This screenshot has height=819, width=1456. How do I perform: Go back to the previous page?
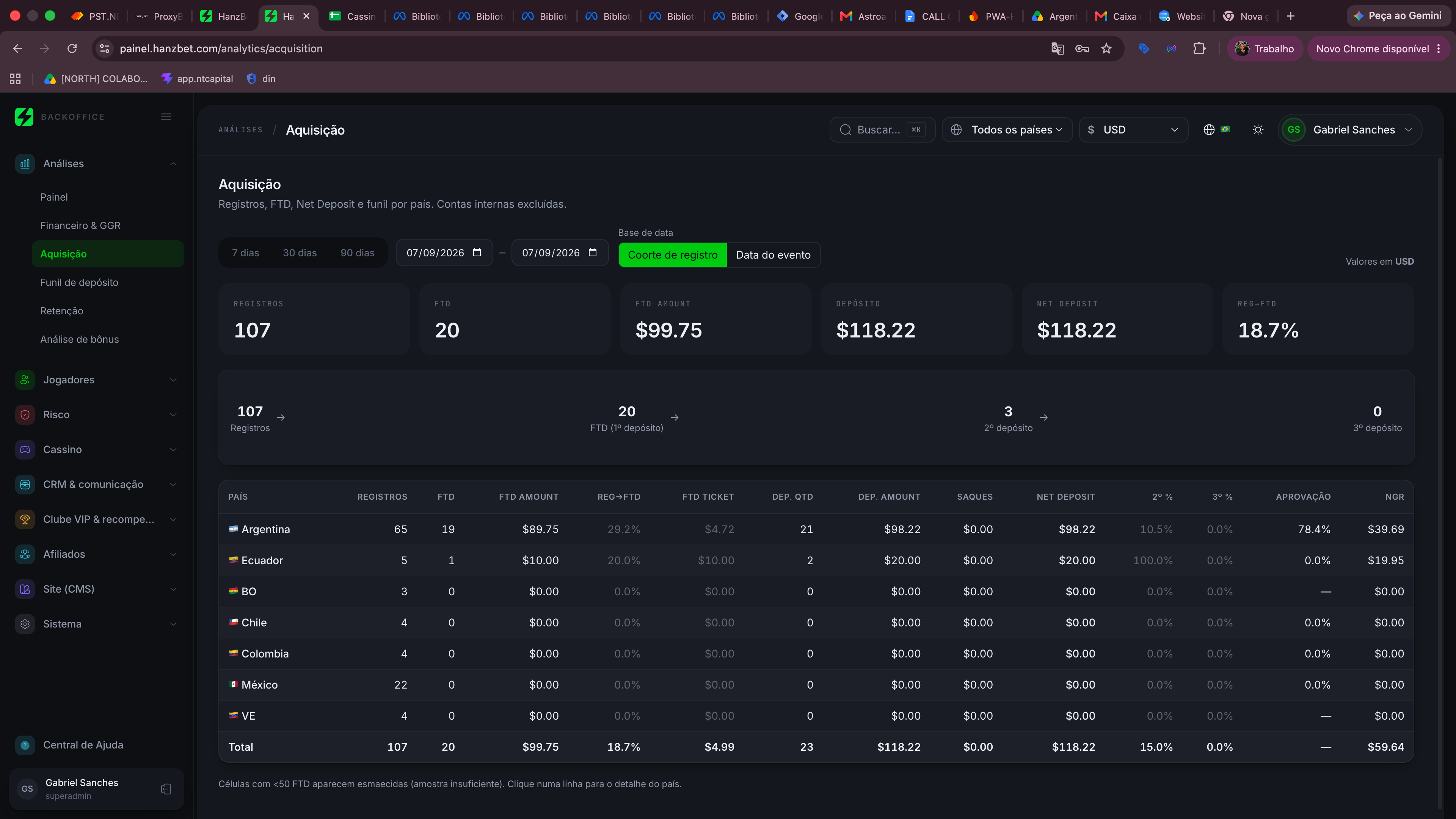[x=17, y=49]
